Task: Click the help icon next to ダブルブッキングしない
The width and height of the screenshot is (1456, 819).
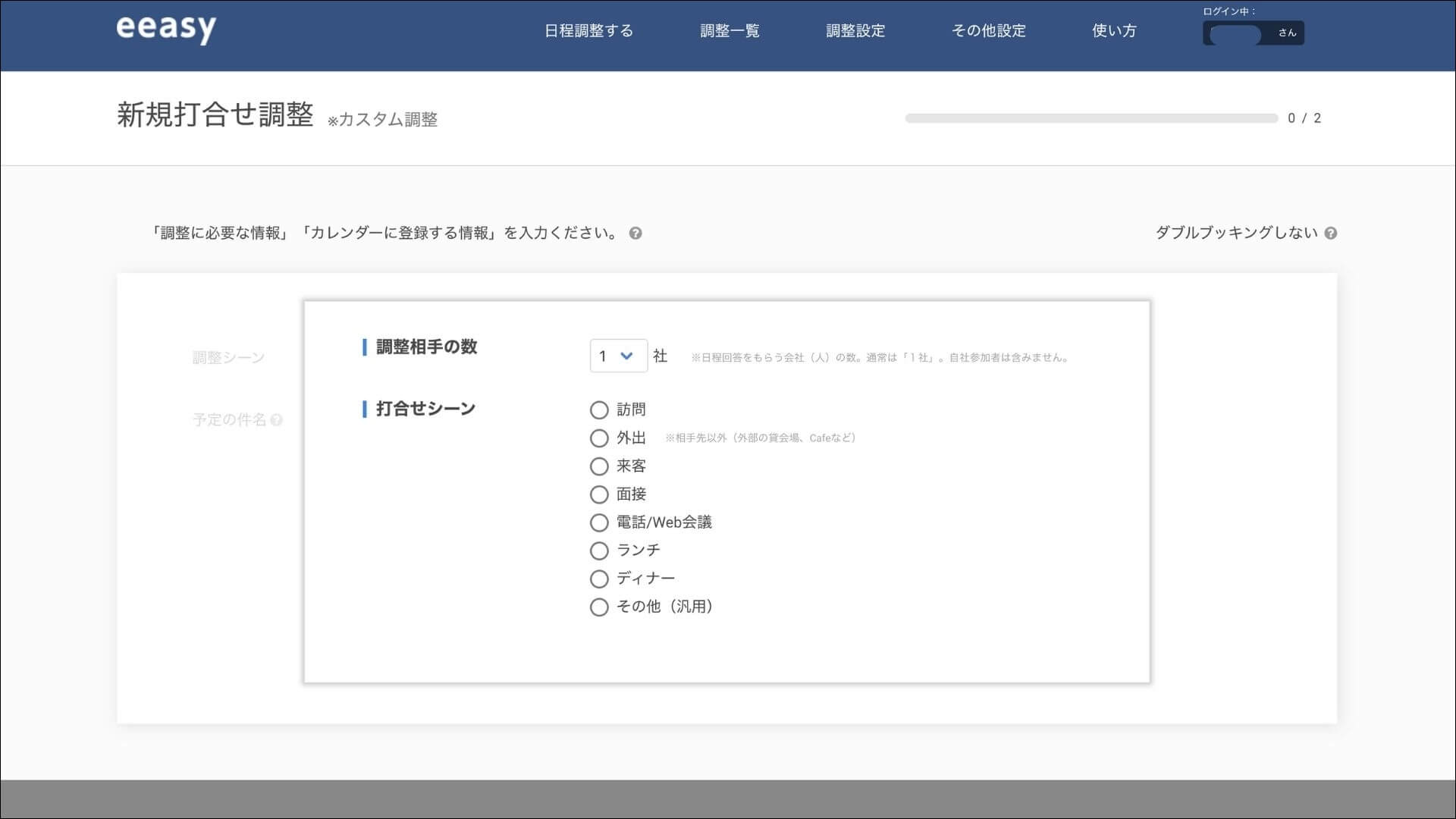Action: (x=1331, y=234)
